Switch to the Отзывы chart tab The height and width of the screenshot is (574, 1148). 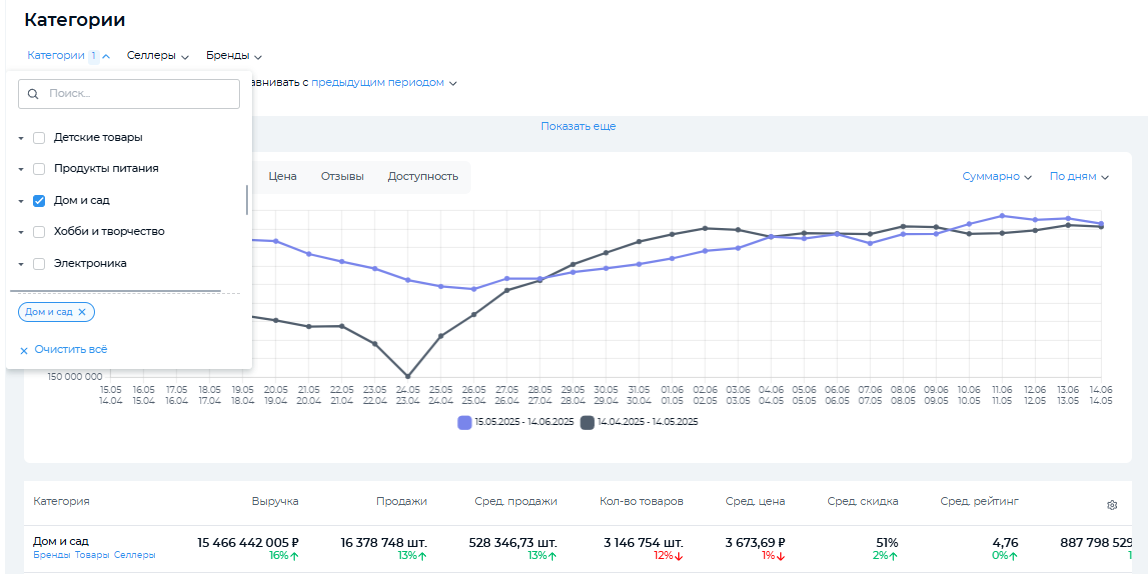342,177
